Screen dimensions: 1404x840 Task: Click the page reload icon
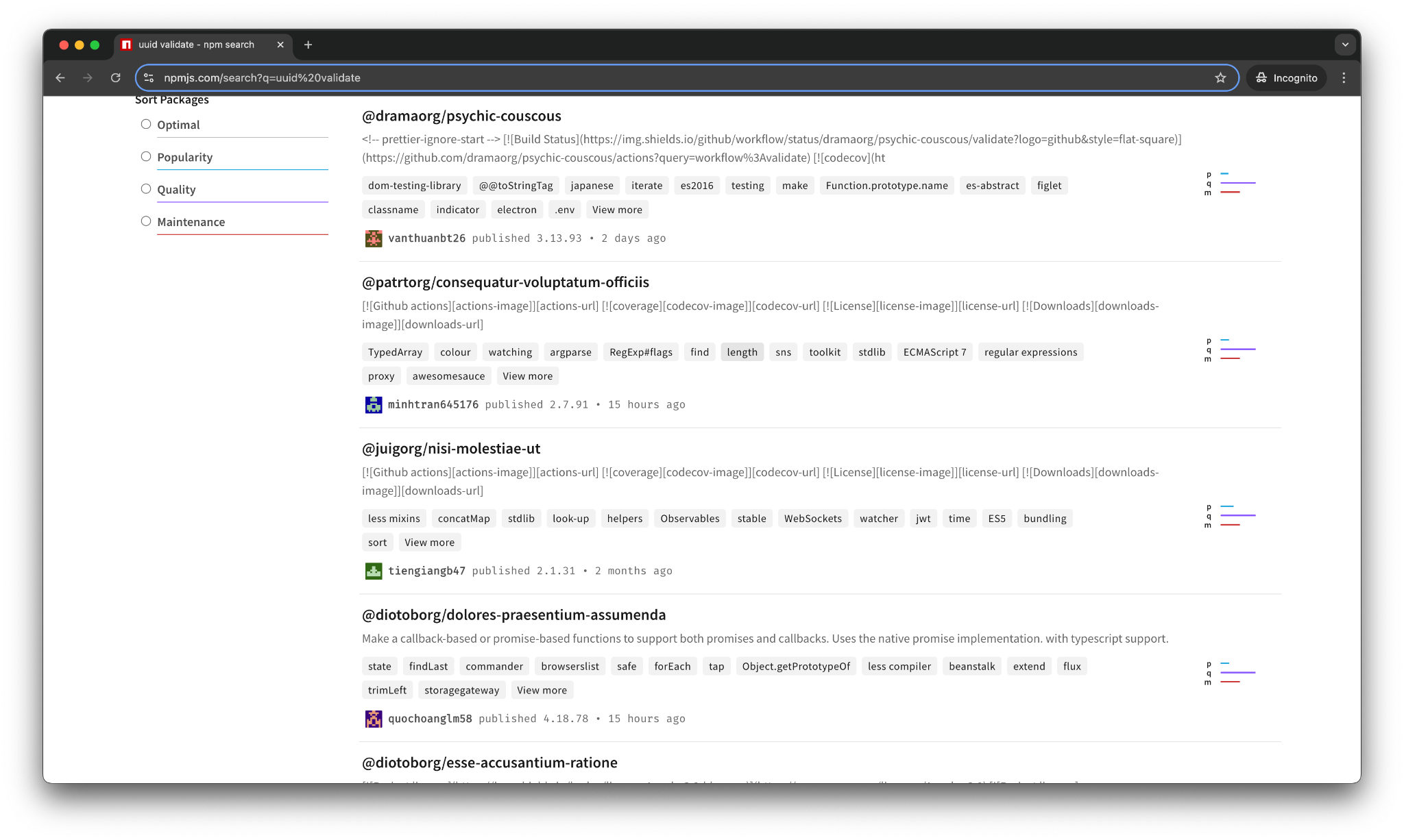115,77
